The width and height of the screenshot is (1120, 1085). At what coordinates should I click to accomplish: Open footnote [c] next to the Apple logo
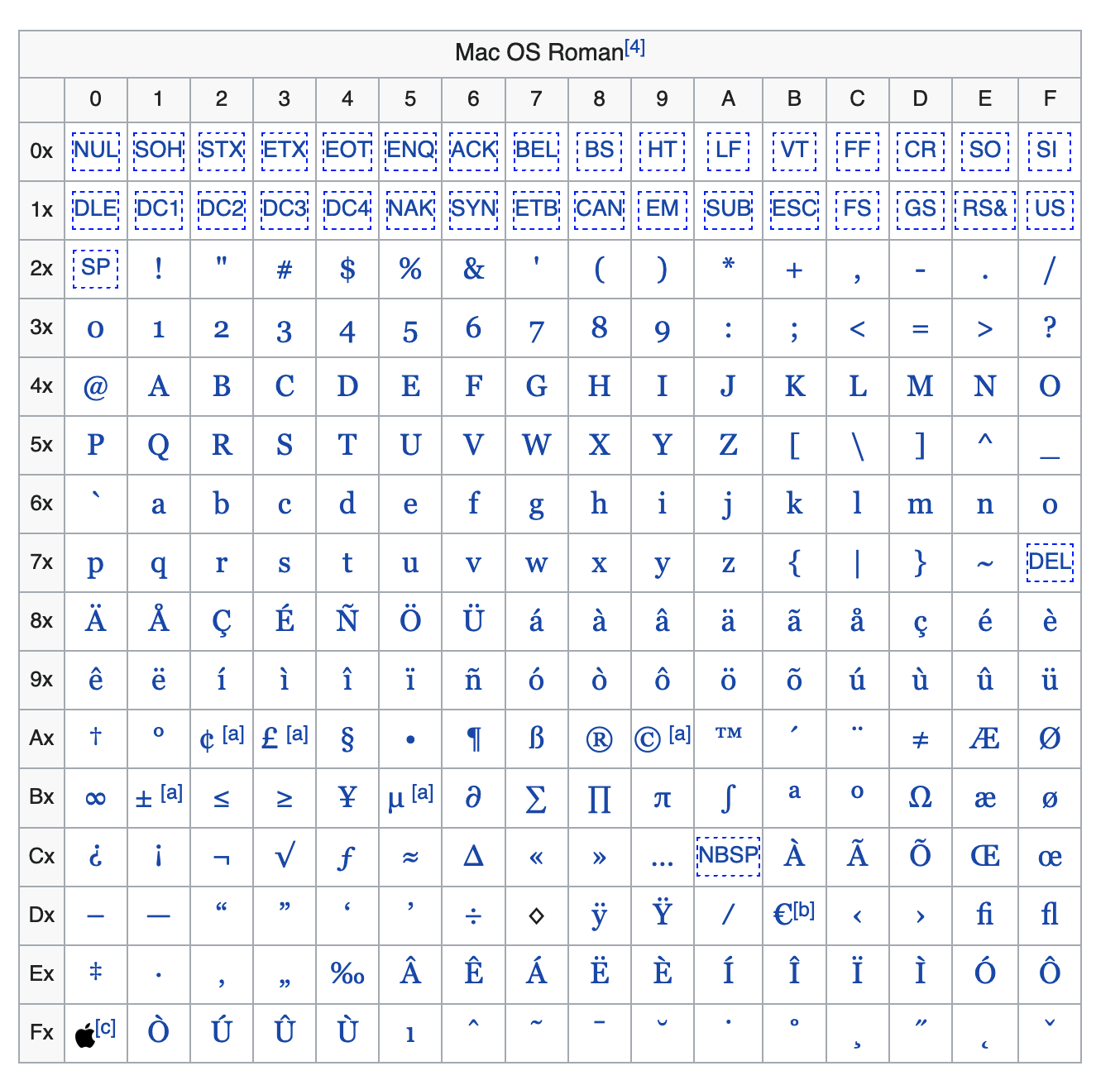[x=106, y=1027]
